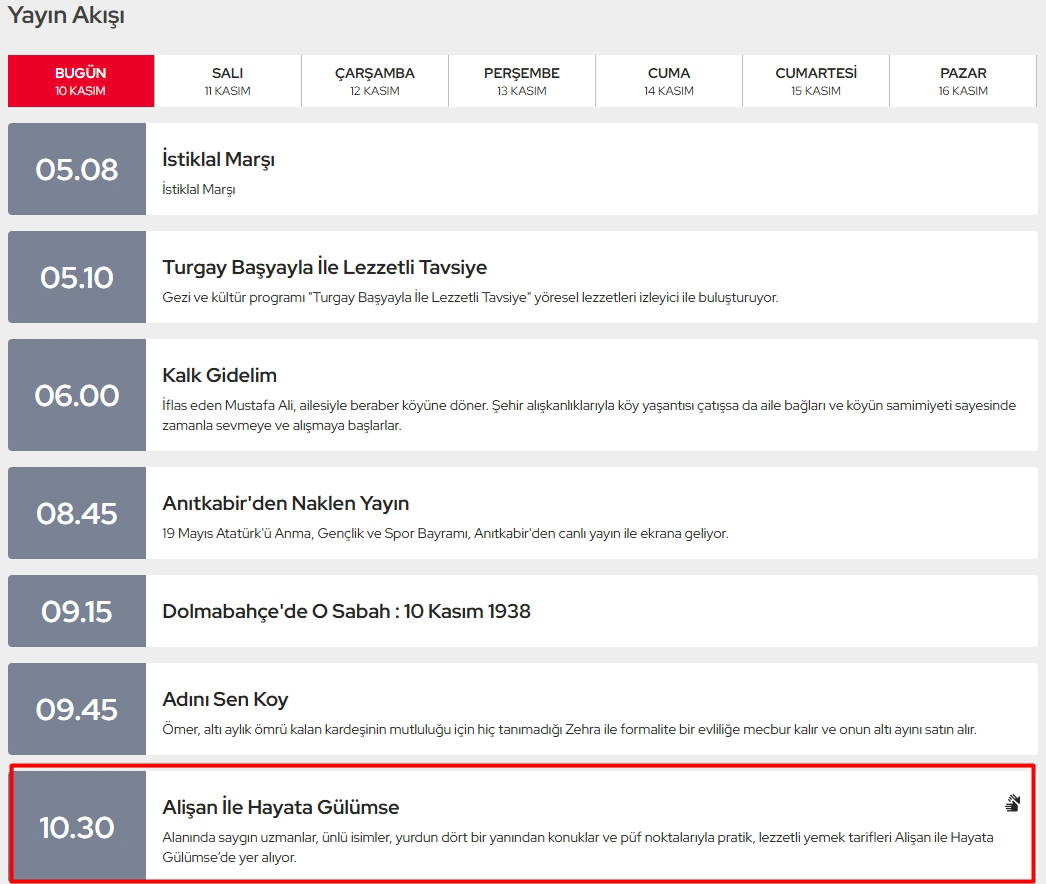1046x884 pixels.
Task: Go to the CUMA 14 Kasım tab
Action: [x=669, y=81]
